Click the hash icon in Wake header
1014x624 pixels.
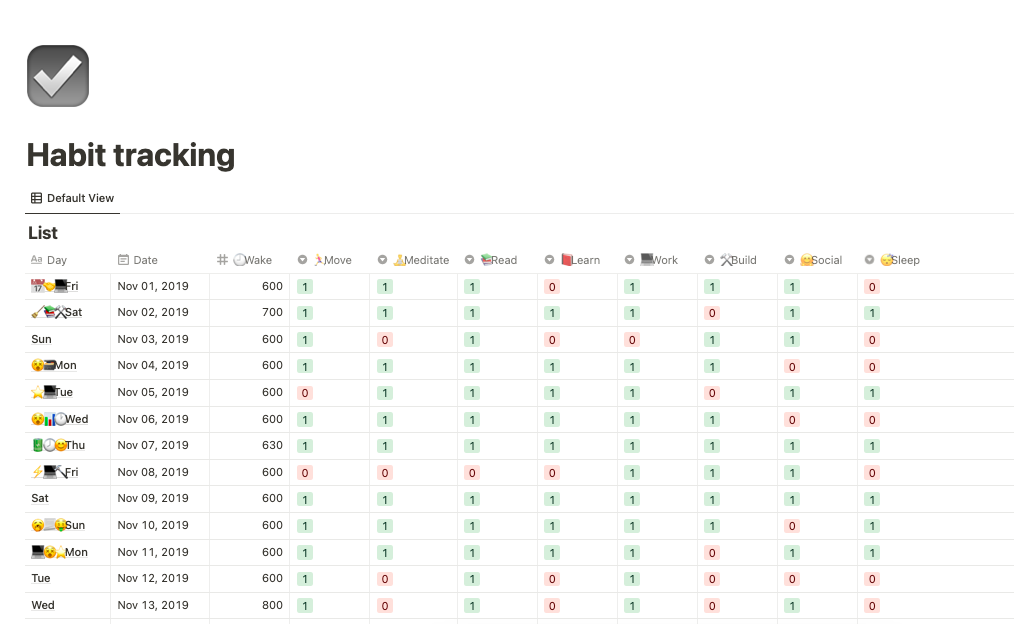[x=223, y=260]
